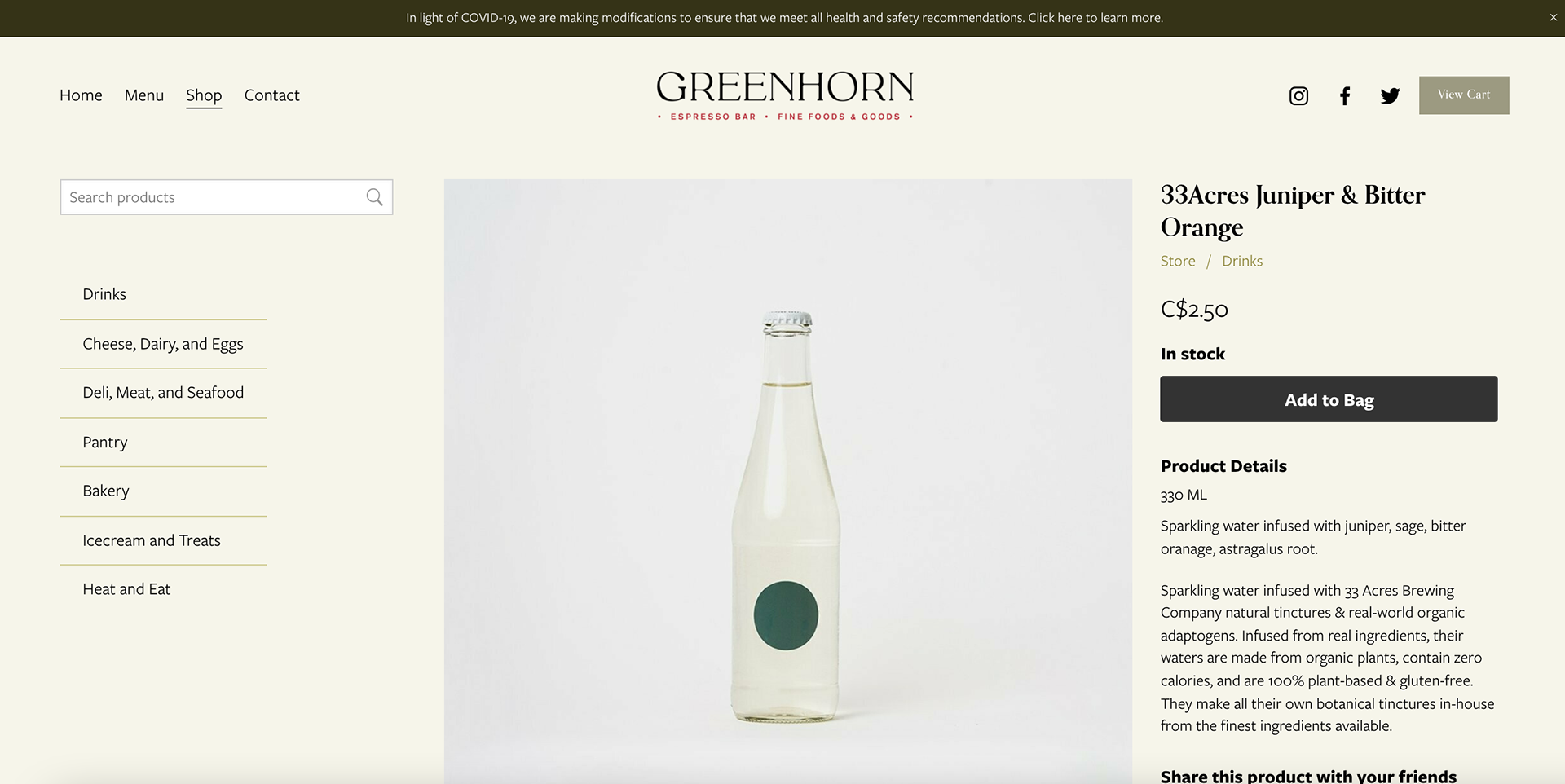
Task: Select the Cheese, Dairy, and Eggs category
Action: coord(163,344)
